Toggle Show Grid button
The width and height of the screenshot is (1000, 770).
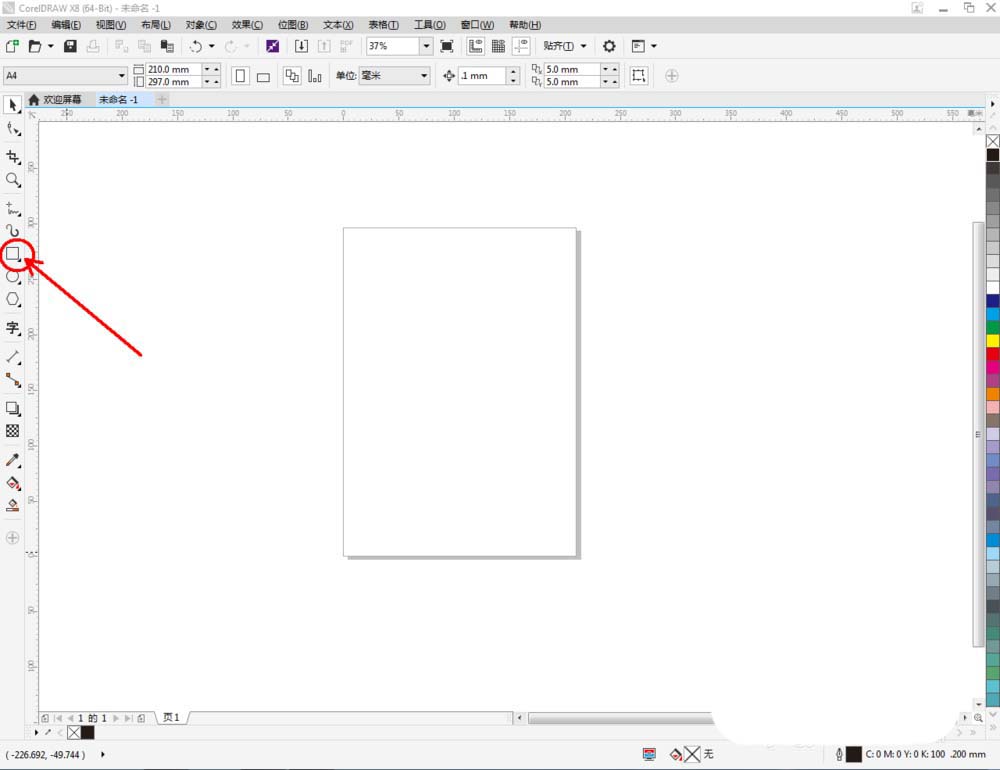click(499, 46)
